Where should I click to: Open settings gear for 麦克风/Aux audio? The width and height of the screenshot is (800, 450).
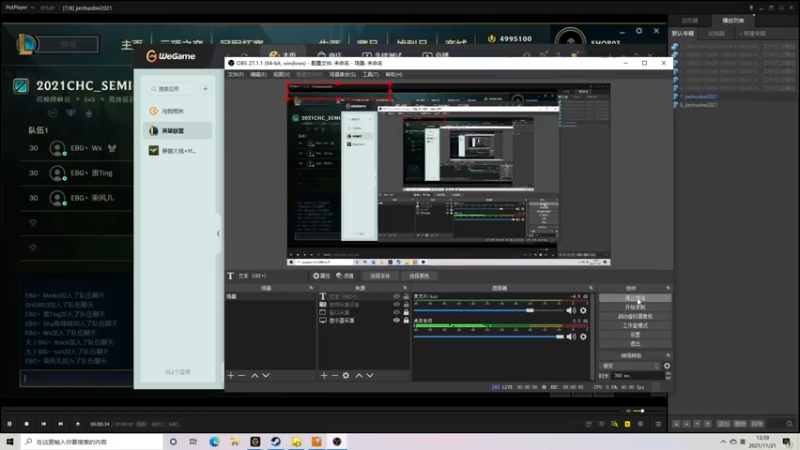583,310
